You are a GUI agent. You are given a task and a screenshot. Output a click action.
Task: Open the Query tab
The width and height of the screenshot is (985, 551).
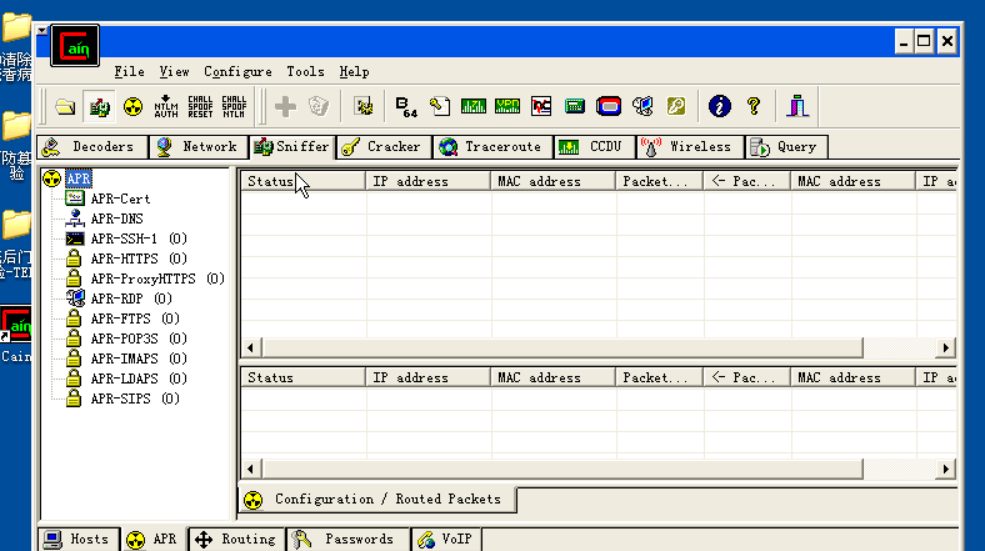coord(786,147)
